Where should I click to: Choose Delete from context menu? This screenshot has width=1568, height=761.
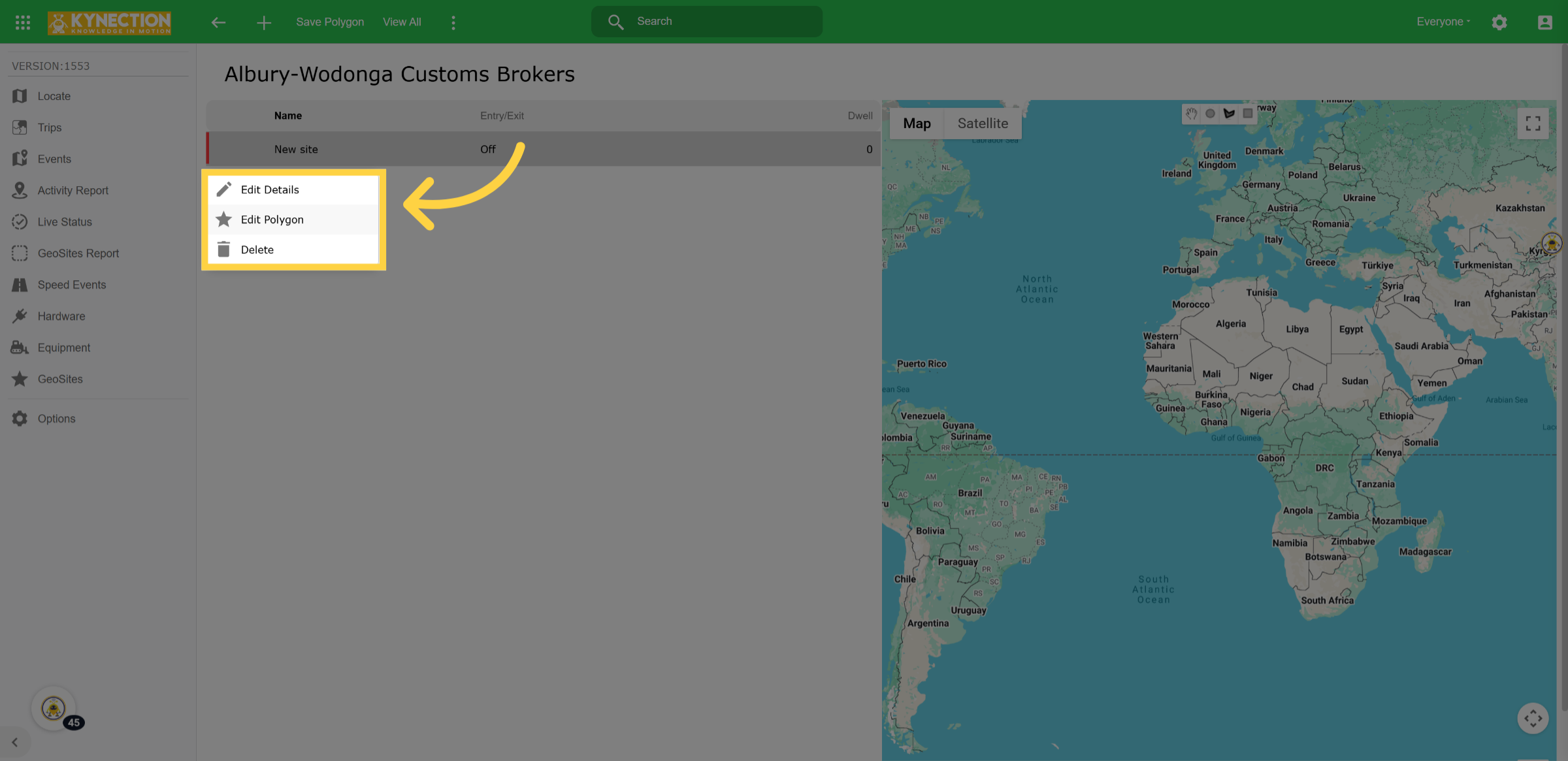(293, 250)
